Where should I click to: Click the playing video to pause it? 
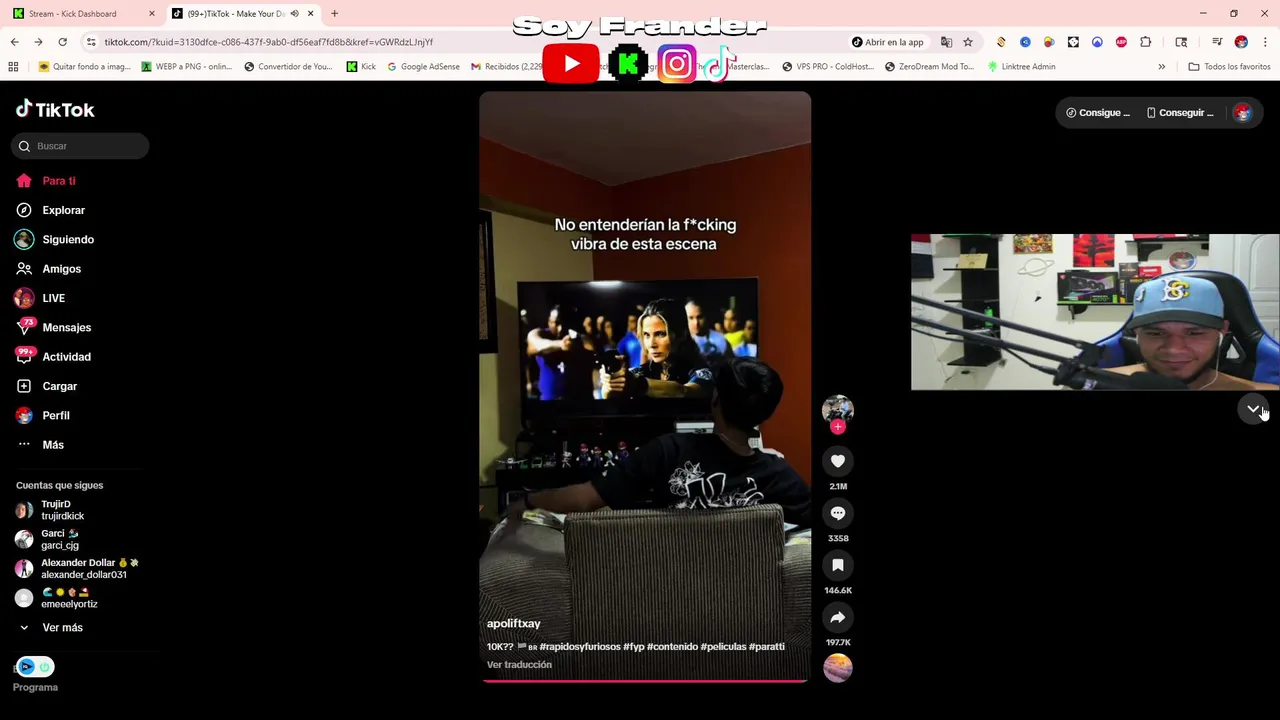pos(645,385)
